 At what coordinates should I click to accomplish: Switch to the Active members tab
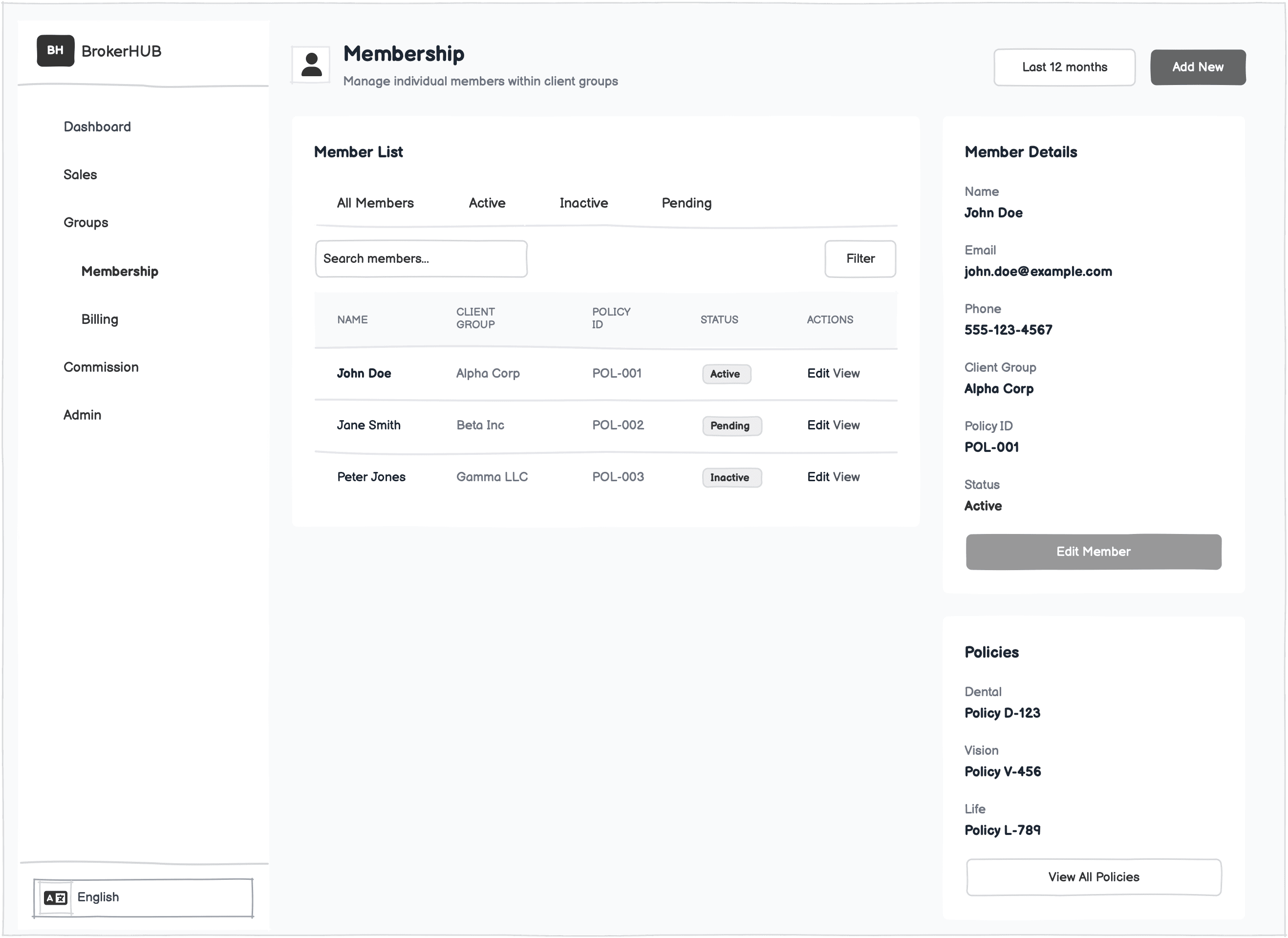pyautogui.click(x=487, y=203)
